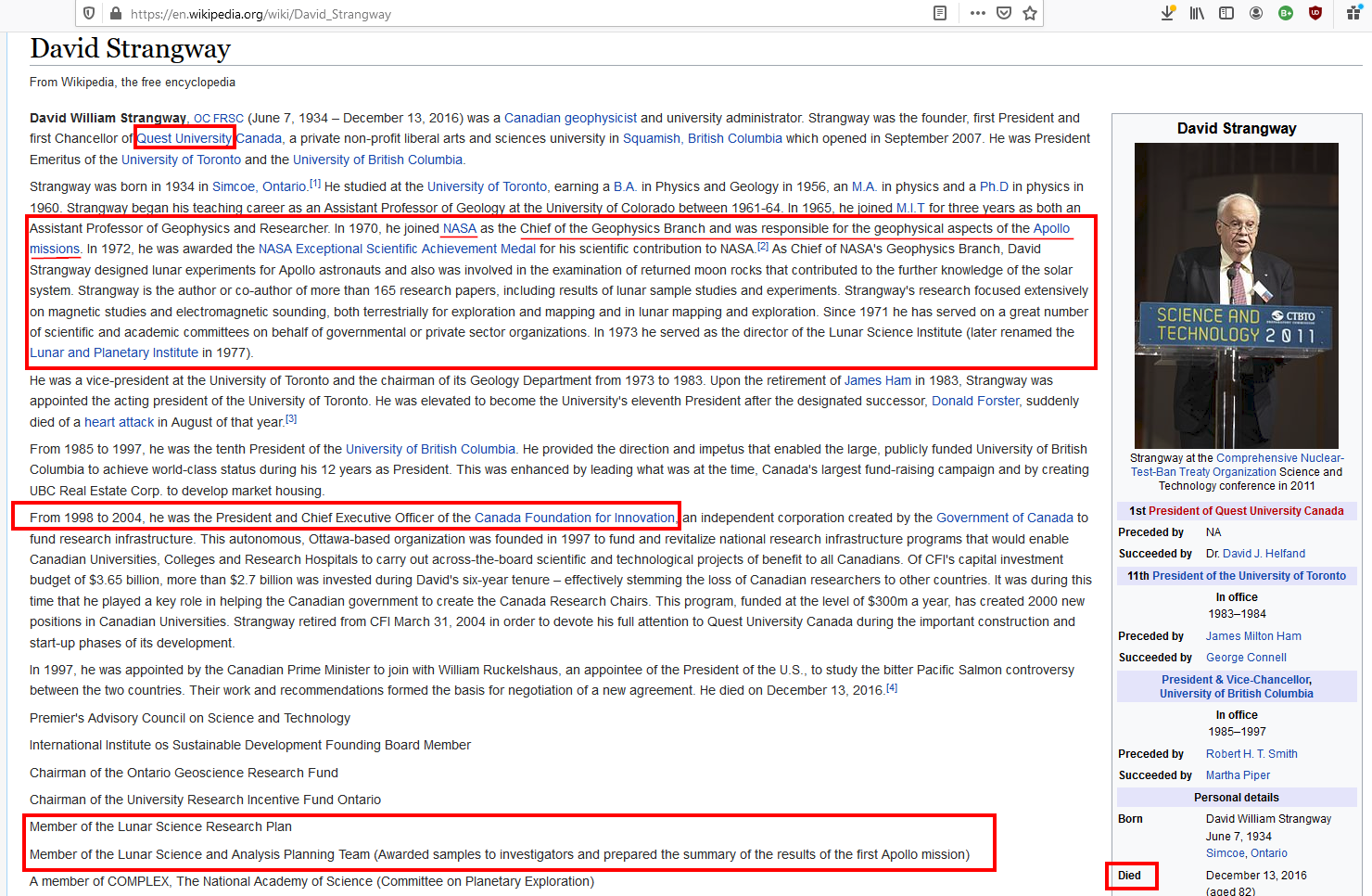
Task: Open Simcoe, Ontario link in infobox
Action: click(1246, 853)
